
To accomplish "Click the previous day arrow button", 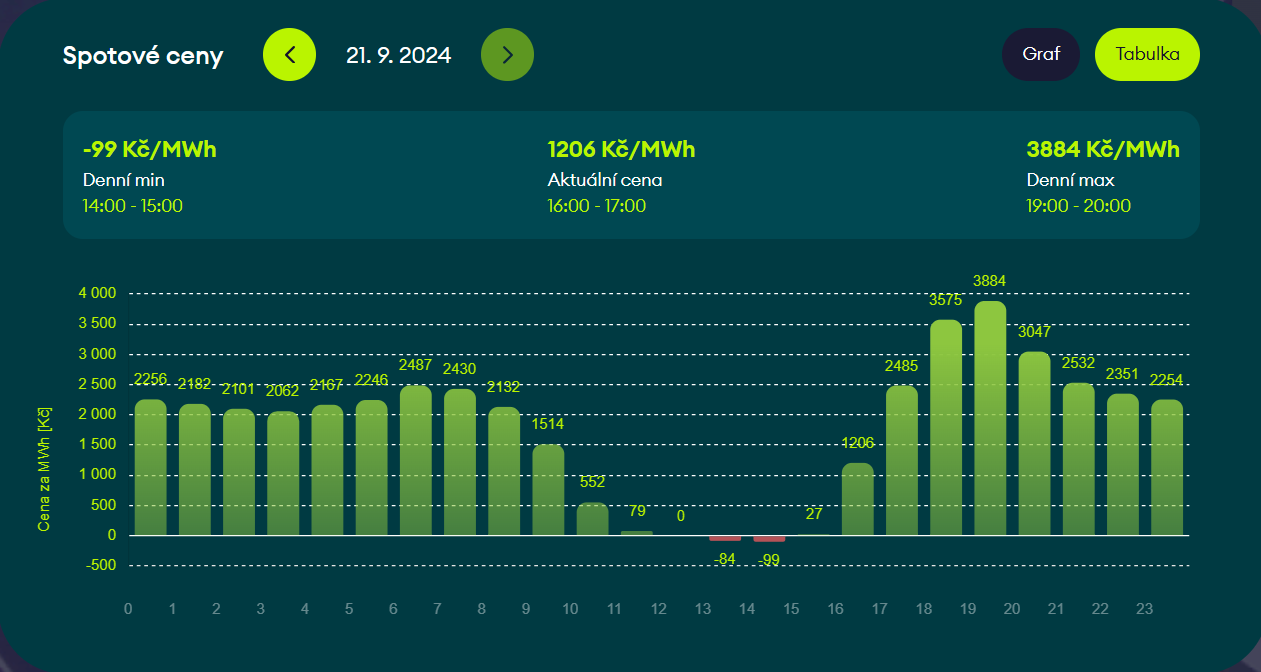I will pyautogui.click(x=289, y=55).
